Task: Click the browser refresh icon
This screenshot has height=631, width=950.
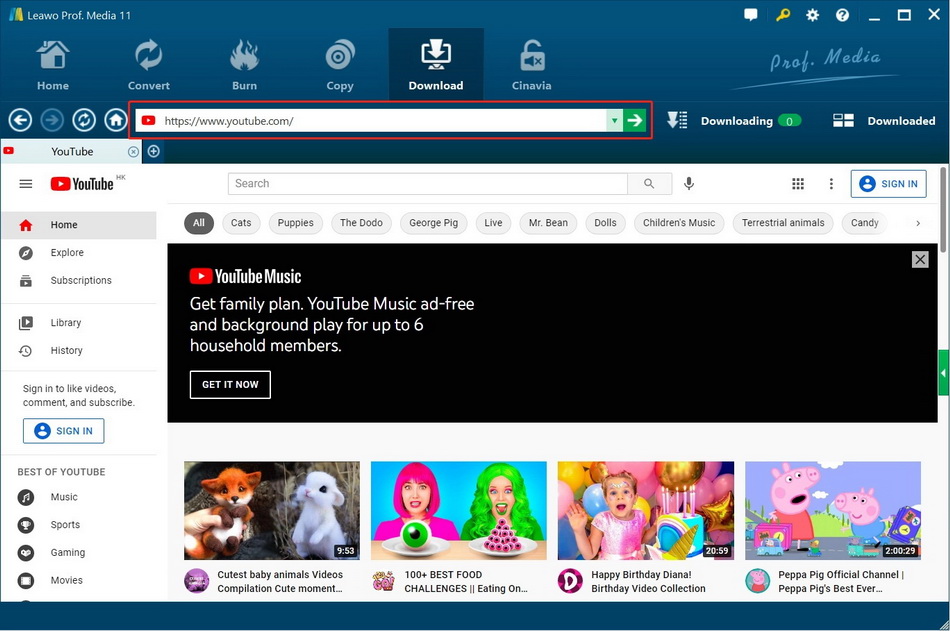Action: click(x=84, y=121)
